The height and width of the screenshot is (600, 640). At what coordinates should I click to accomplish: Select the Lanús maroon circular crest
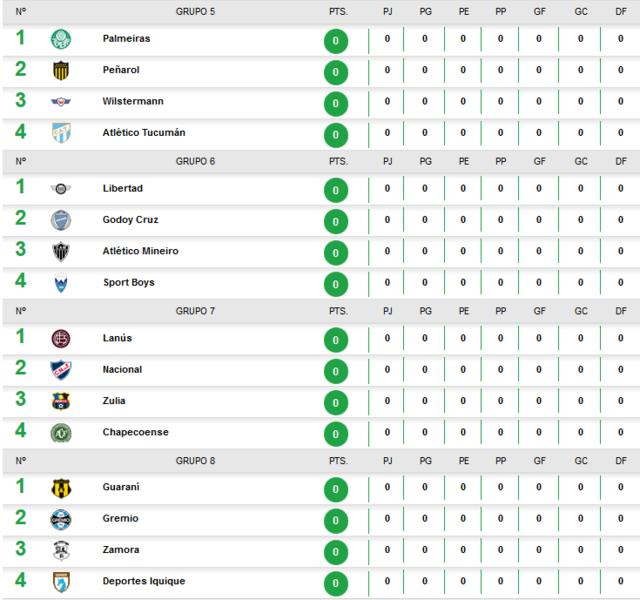click(x=61, y=339)
